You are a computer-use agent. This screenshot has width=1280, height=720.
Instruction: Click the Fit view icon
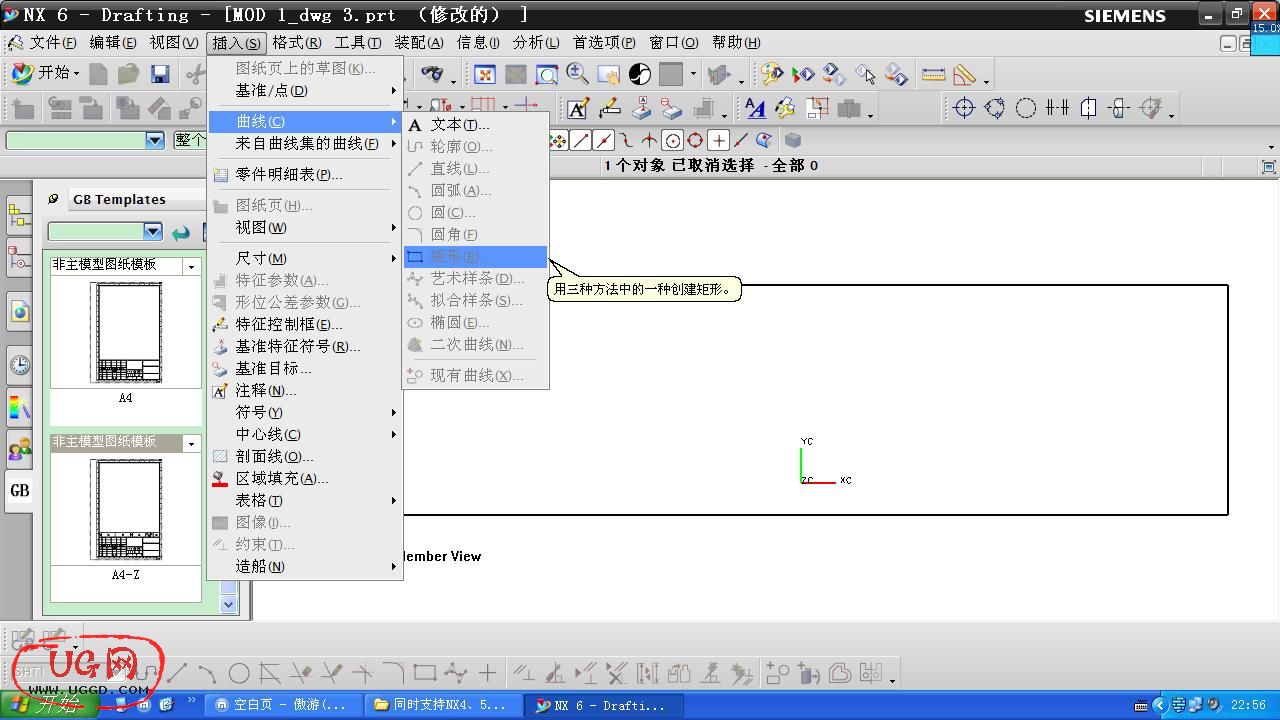(485, 74)
